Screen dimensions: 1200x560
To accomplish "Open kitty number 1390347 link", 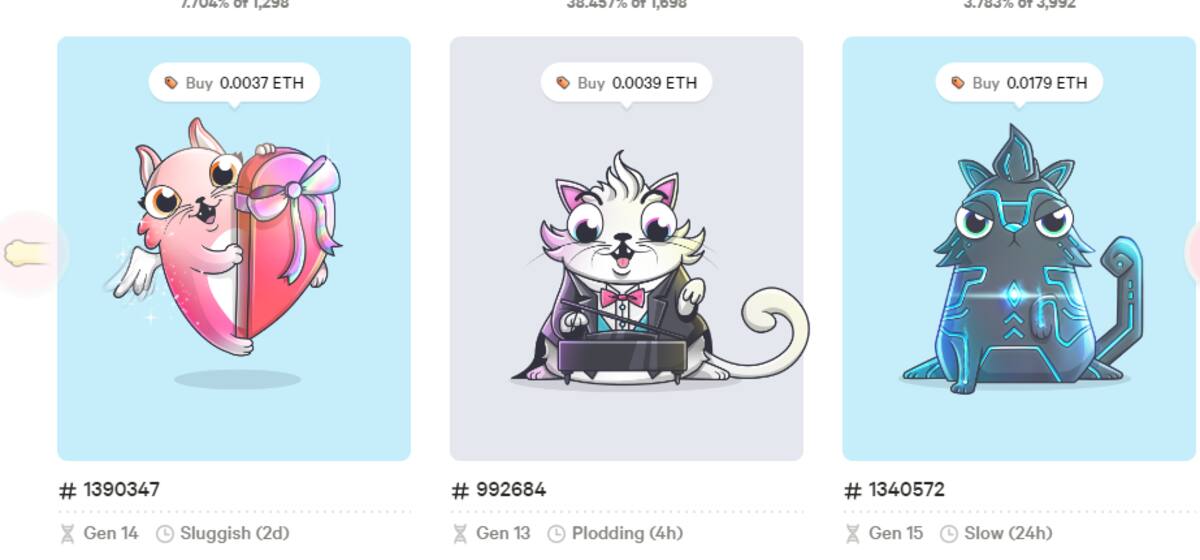I will [110, 490].
